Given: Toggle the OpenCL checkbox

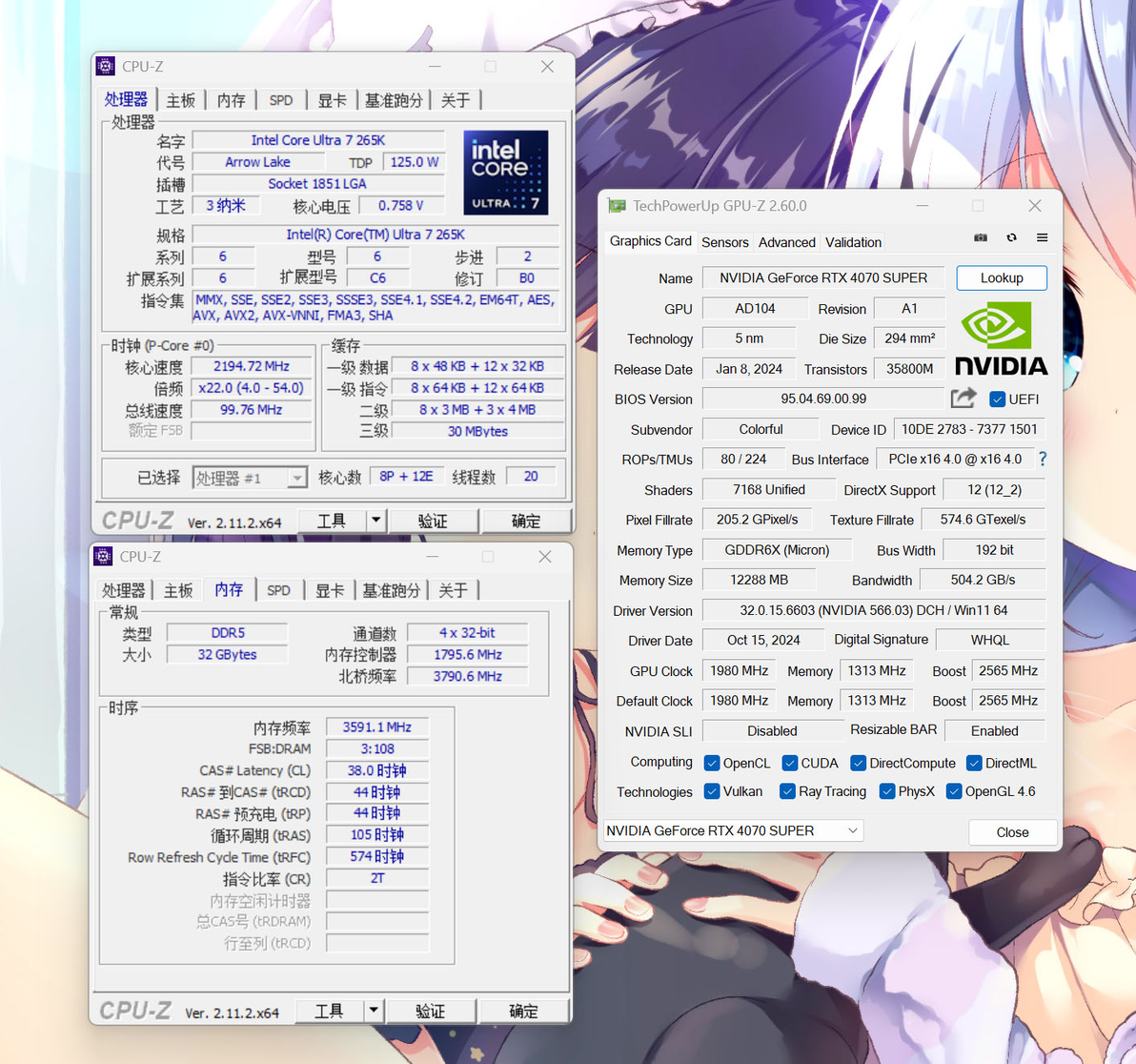Looking at the screenshot, I should coord(712,764).
